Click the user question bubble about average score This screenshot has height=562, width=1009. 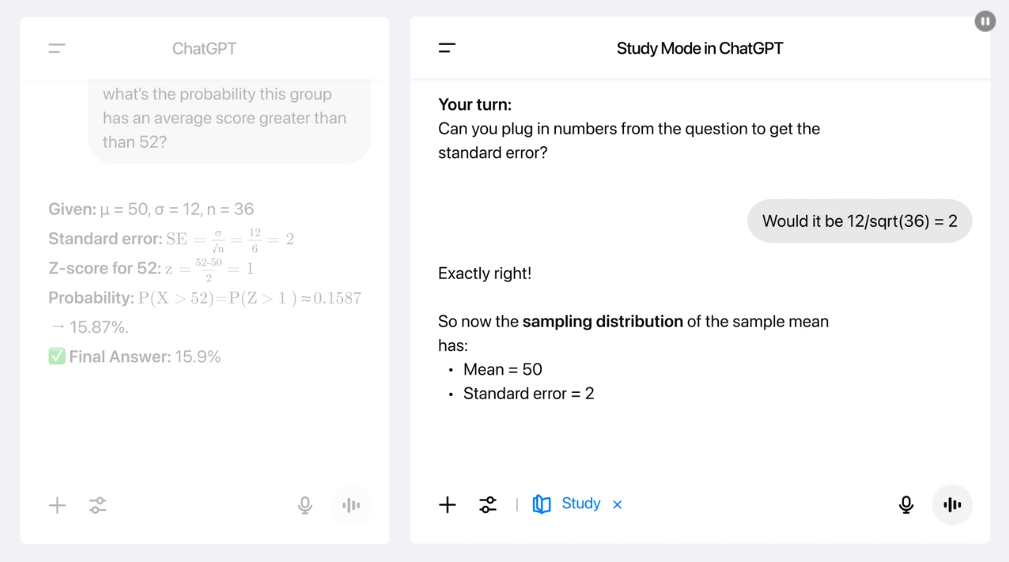tap(230, 118)
